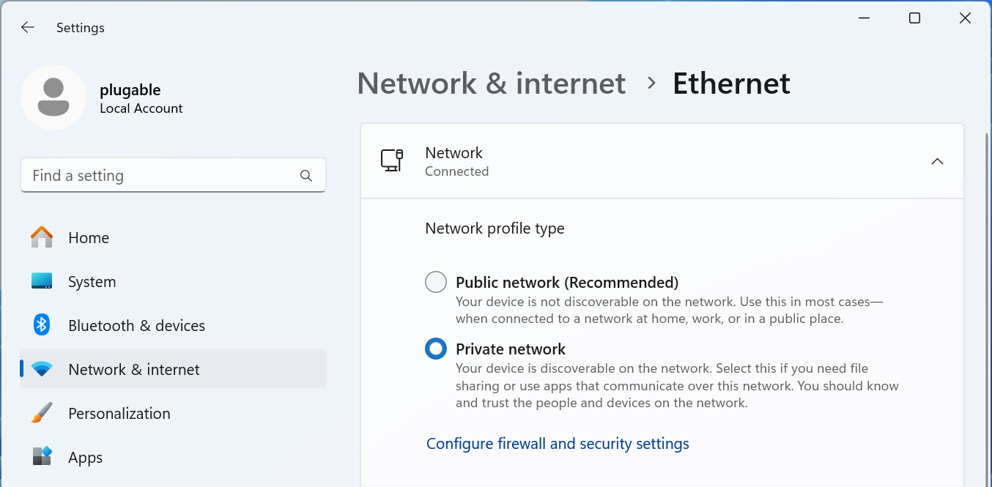Viewport: 992px width, 487px height.
Task: Open Network & internet breadcrumb
Action: tap(491, 83)
